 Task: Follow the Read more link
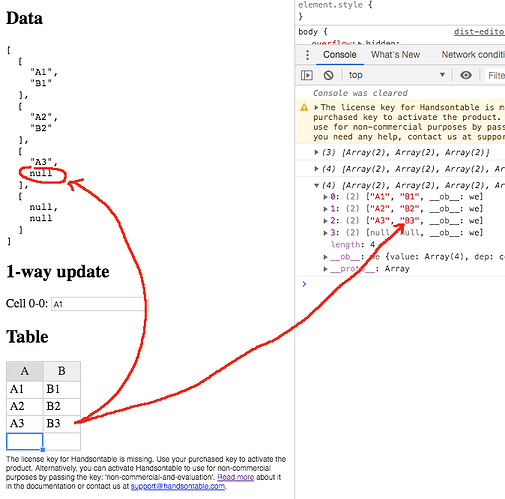point(236,477)
